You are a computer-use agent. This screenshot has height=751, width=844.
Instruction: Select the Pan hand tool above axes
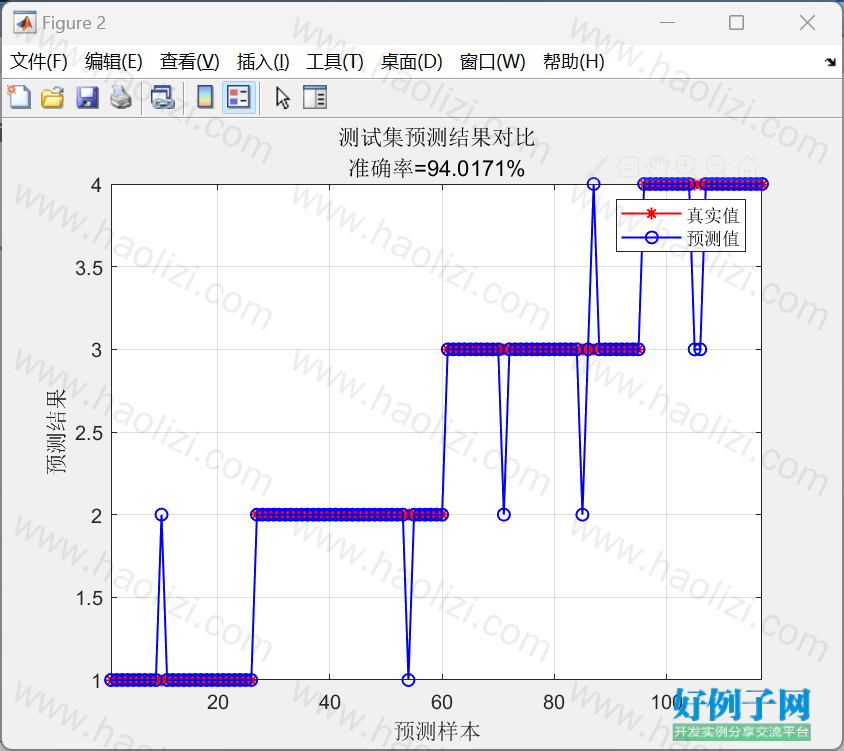point(657,166)
